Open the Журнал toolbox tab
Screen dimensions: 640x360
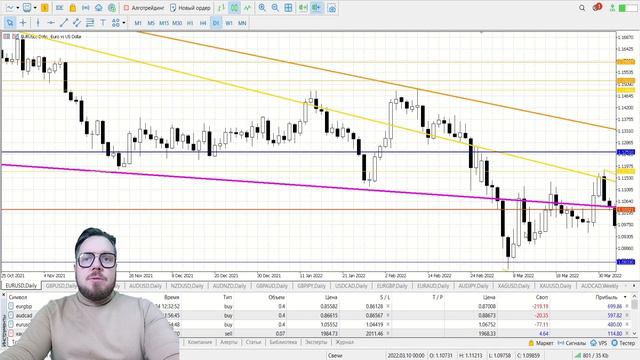coord(344,342)
